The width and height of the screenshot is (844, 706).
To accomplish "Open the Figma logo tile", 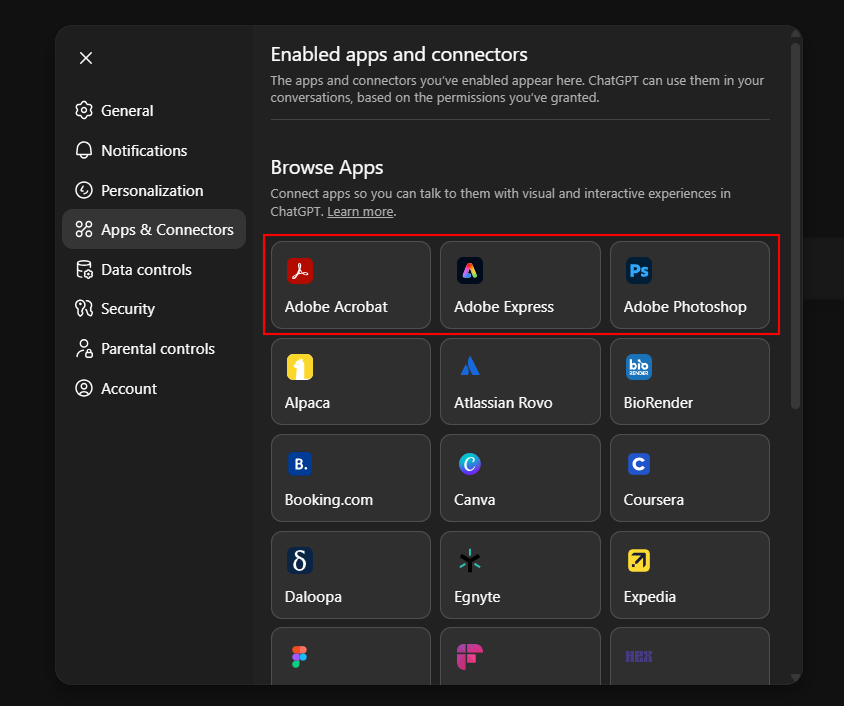I will click(350, 656).
